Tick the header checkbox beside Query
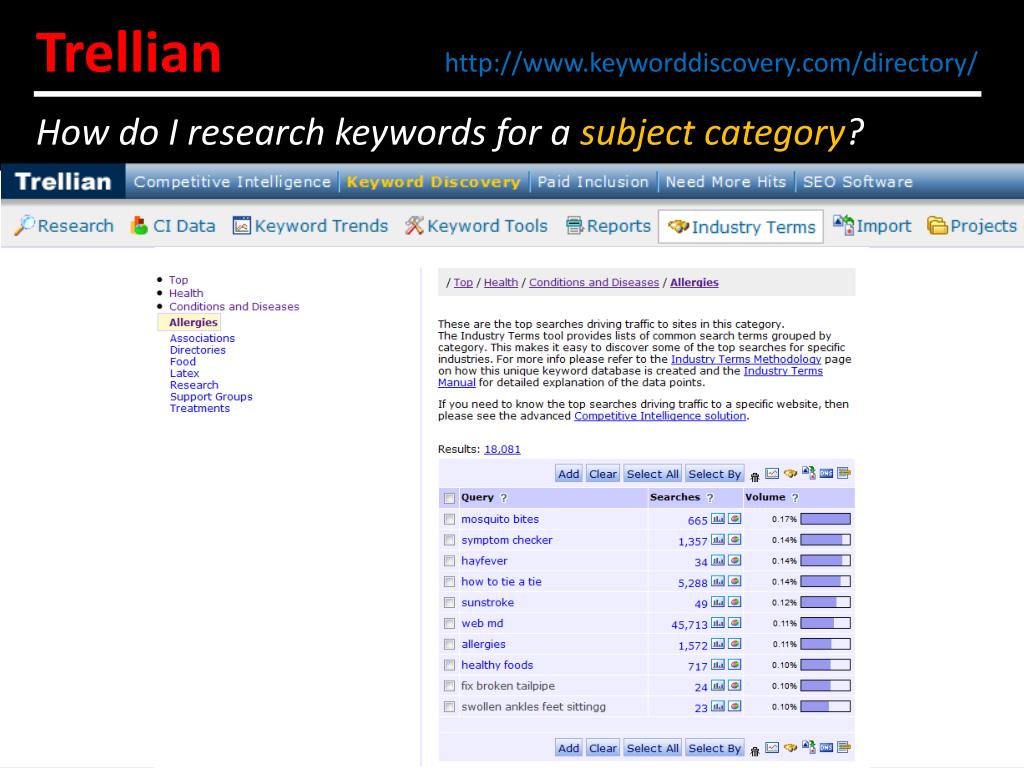This screenshot has width=1024, height=768. [449, 498]
